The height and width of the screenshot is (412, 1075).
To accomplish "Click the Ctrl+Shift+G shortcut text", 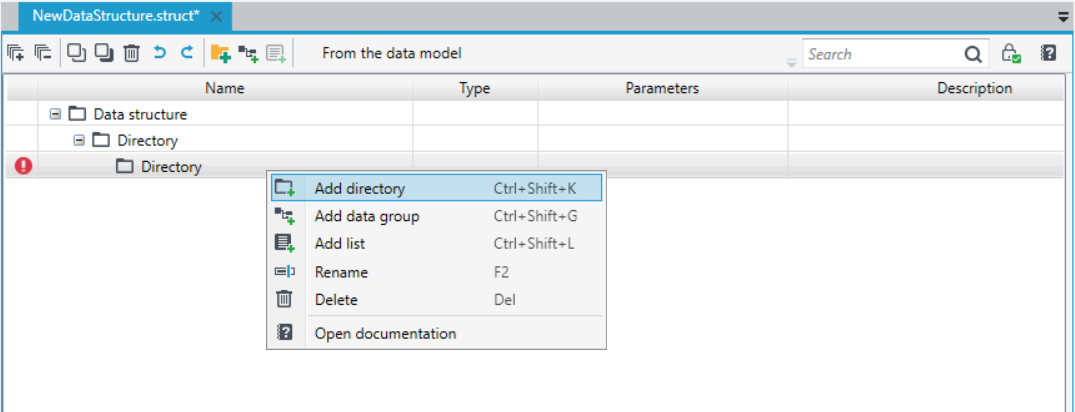I will 535,216.
